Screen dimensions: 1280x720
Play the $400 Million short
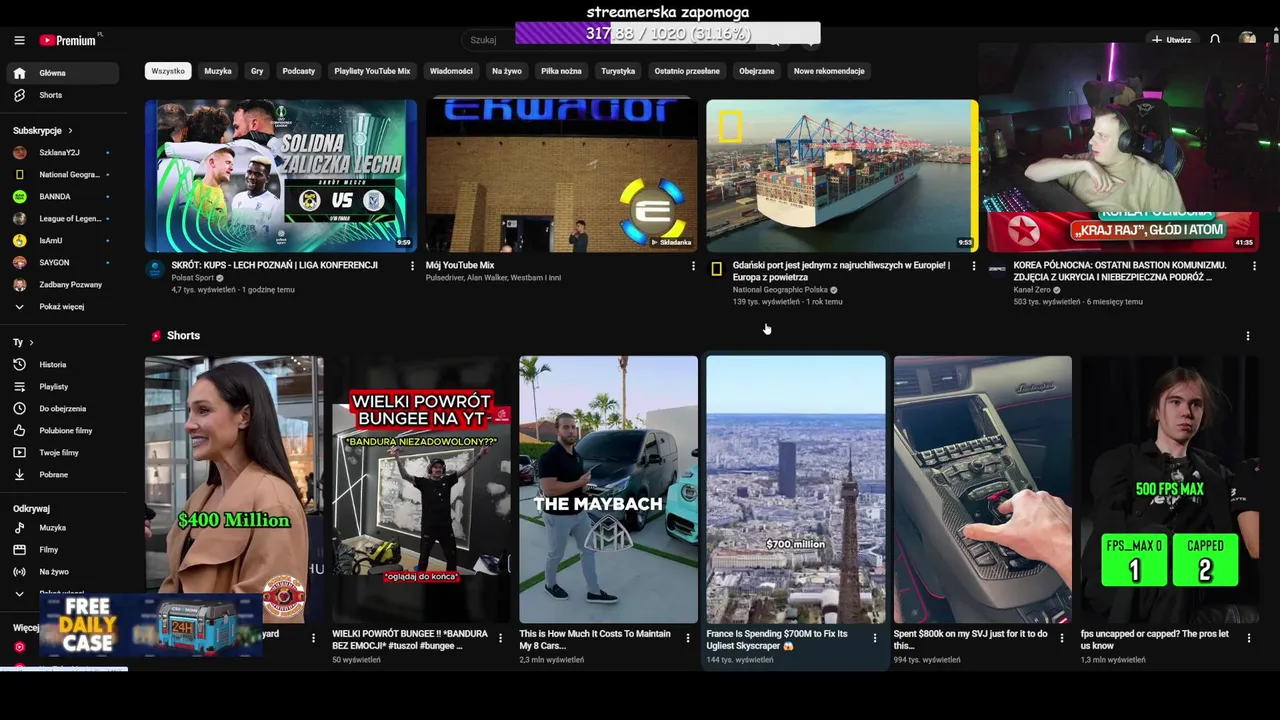point(234,490)
